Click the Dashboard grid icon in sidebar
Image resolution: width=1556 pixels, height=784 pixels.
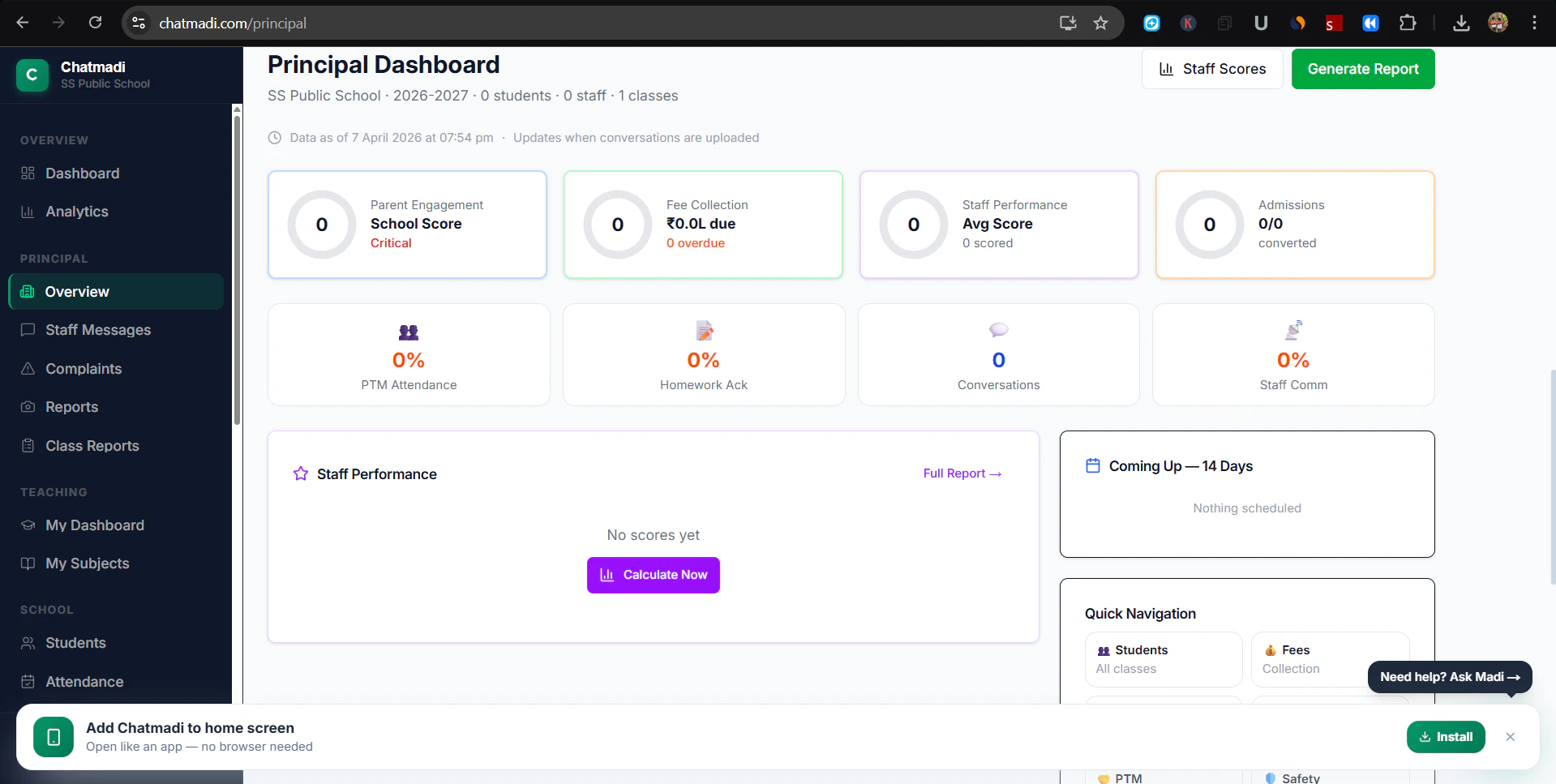pyautogui.click(x=28, y=174)
